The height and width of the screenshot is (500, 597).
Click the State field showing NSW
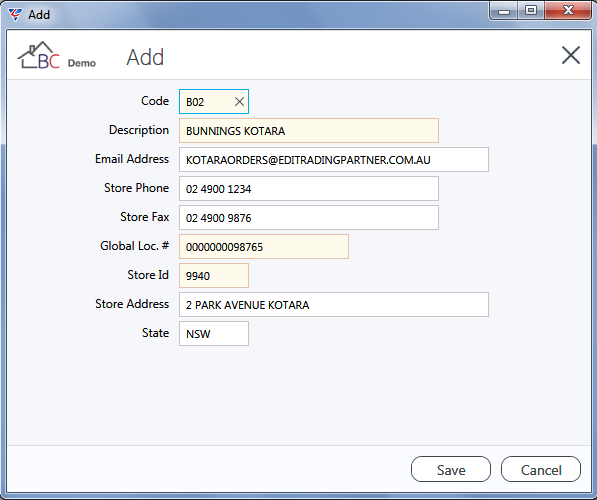point(214,333)
